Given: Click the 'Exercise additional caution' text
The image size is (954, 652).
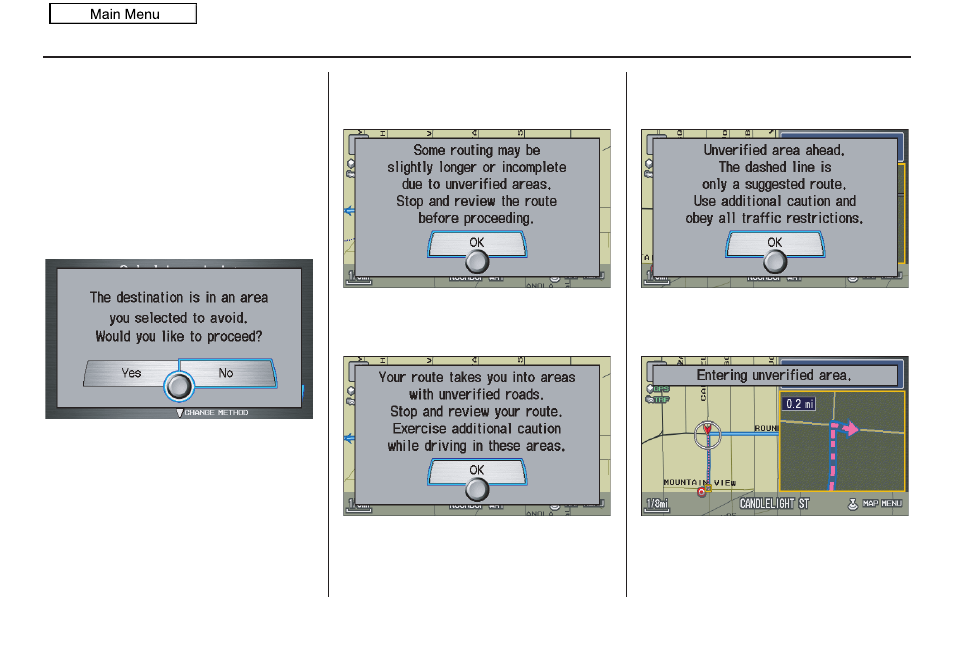Looking at the screenshot, I should click(x=476, y=429).
